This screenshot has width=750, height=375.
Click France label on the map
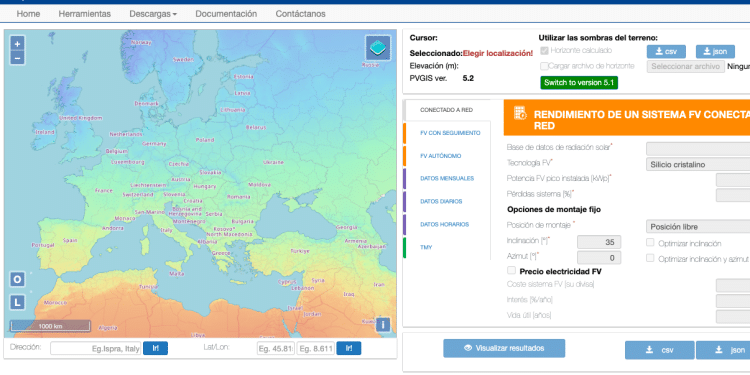104,190
